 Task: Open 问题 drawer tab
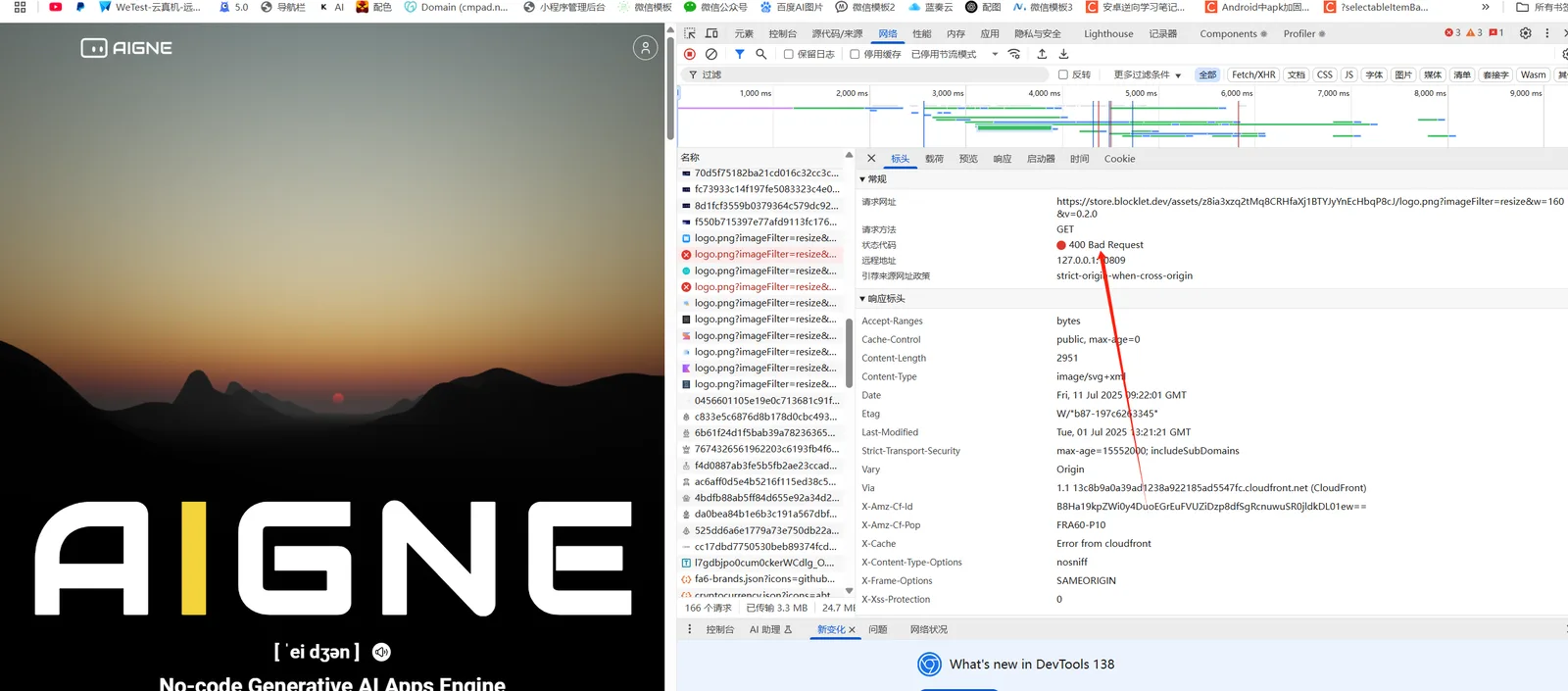click(x=877, y=629)
